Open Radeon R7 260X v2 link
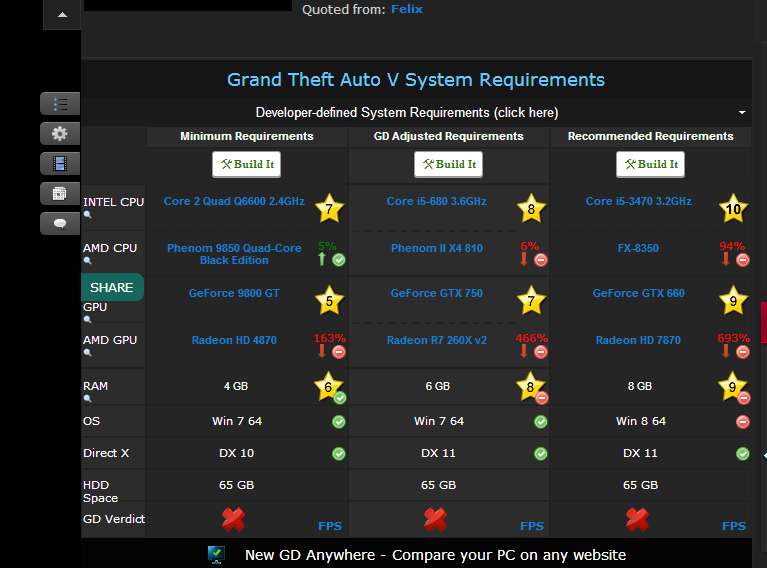The height and width of the screenshot is (568, 767). [x=437, y=340]
